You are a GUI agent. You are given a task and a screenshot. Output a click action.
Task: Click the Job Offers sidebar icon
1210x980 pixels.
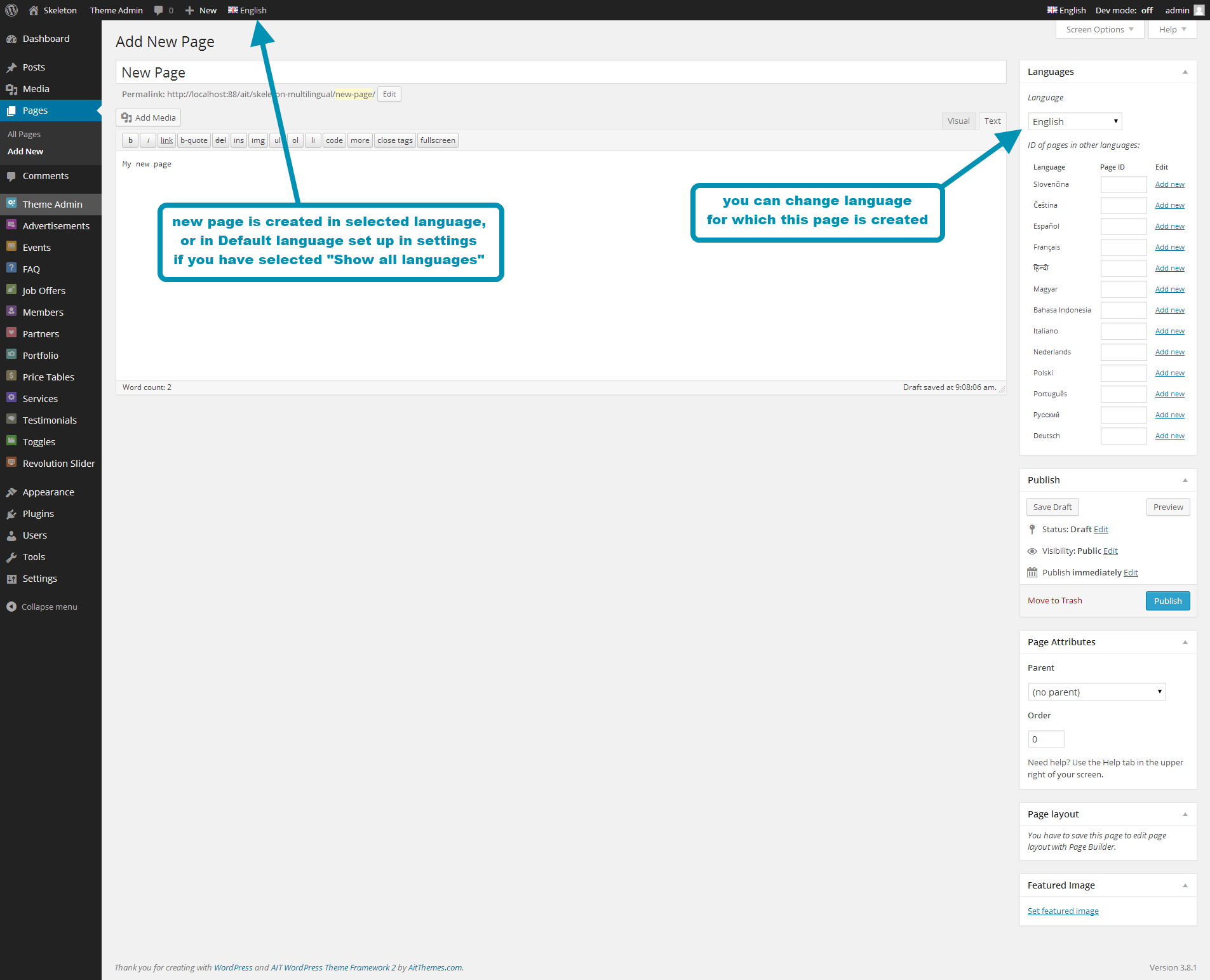point(11,290)
